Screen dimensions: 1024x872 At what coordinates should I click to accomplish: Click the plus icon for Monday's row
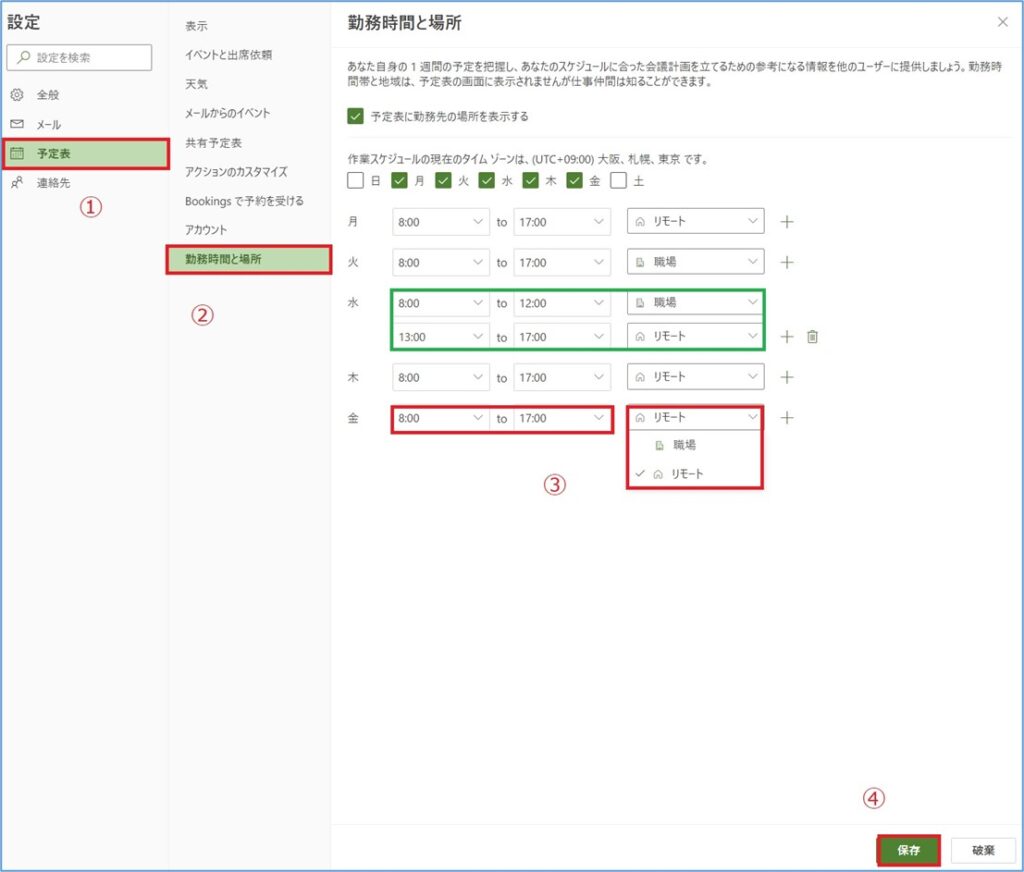(x=787, y=222)
